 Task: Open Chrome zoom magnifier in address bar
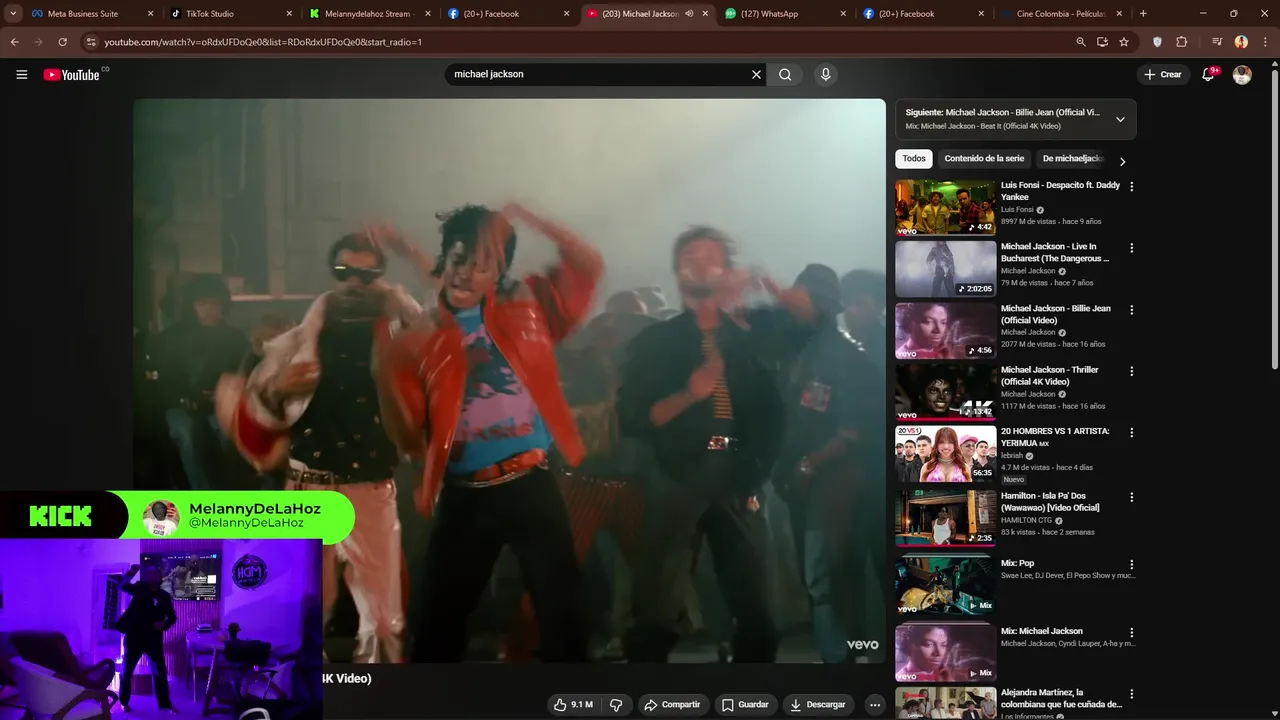tap(1081, 42)
